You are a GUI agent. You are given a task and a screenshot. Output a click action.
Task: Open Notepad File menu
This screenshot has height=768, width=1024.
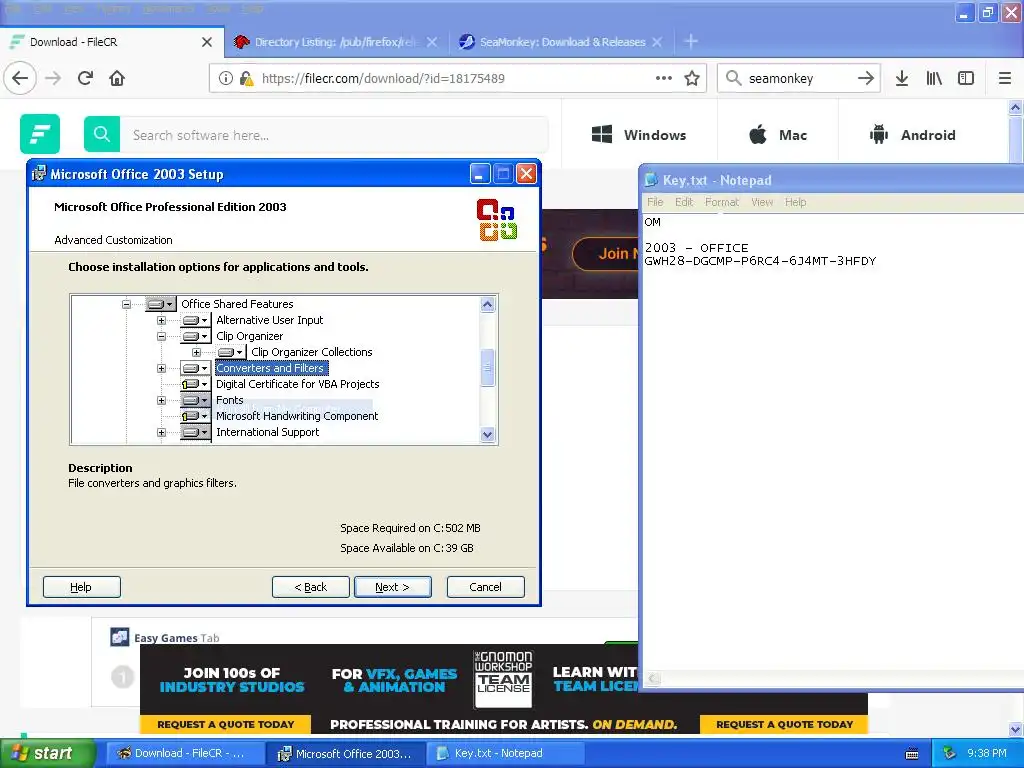[x=655, y=202]
